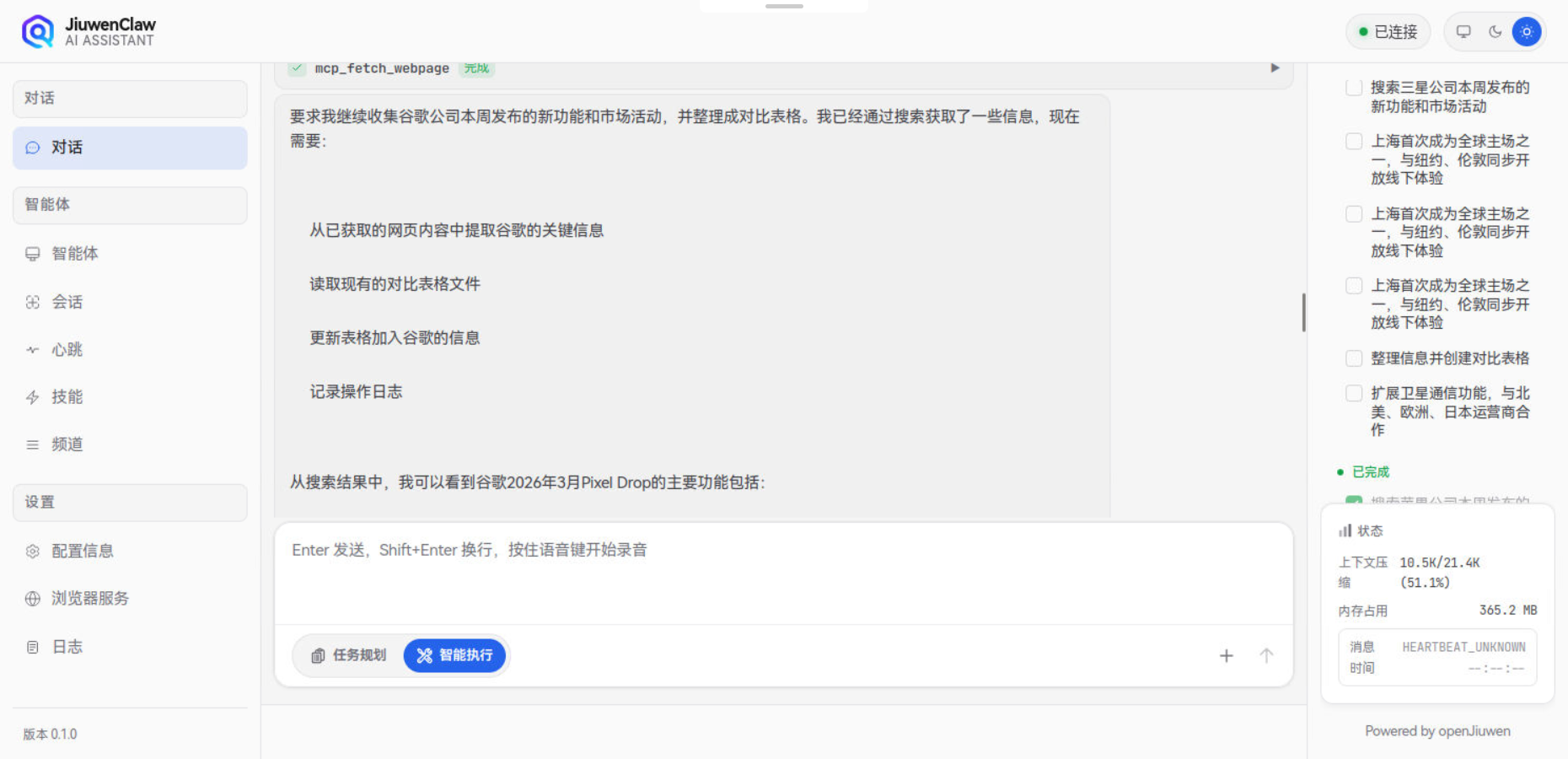This screenshot has height=759, width=1568.
Task: Open the 智能体 agent menu item
Action: coord(130,254)
